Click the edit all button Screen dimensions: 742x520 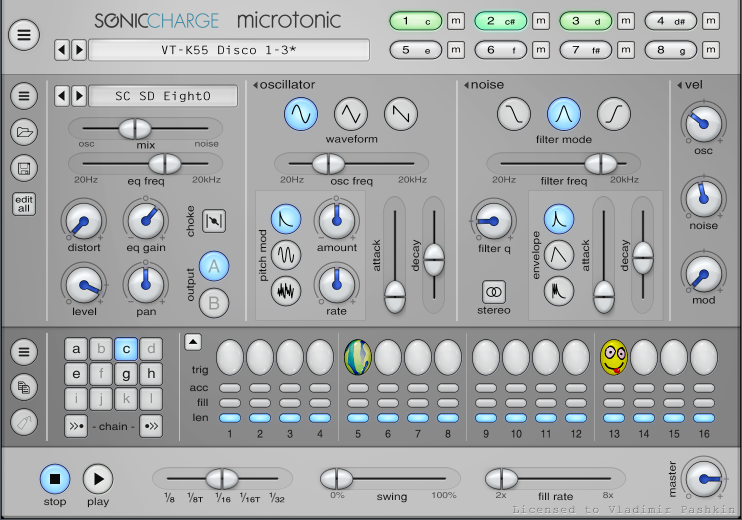pyautogui.click(x=24, y=204)
